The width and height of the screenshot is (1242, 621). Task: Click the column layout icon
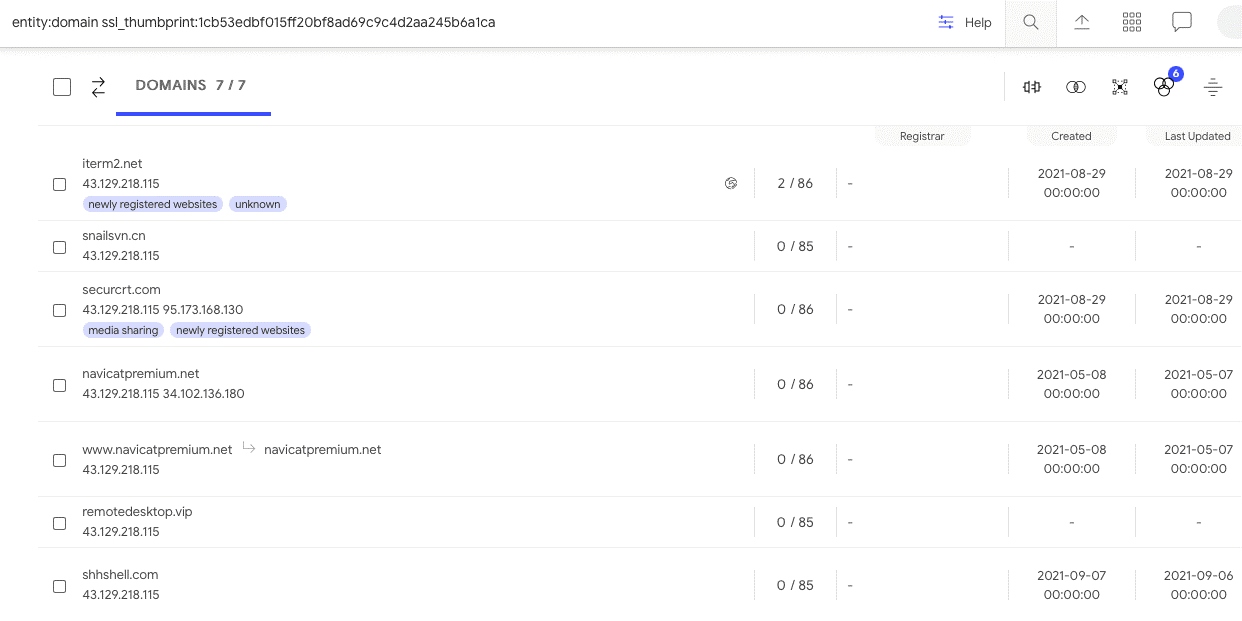point(1032,87)
